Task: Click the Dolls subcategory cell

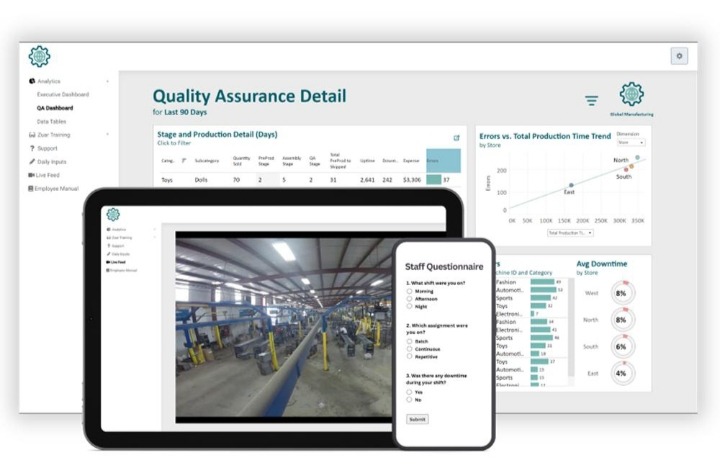Action: (x=201, y=180)
